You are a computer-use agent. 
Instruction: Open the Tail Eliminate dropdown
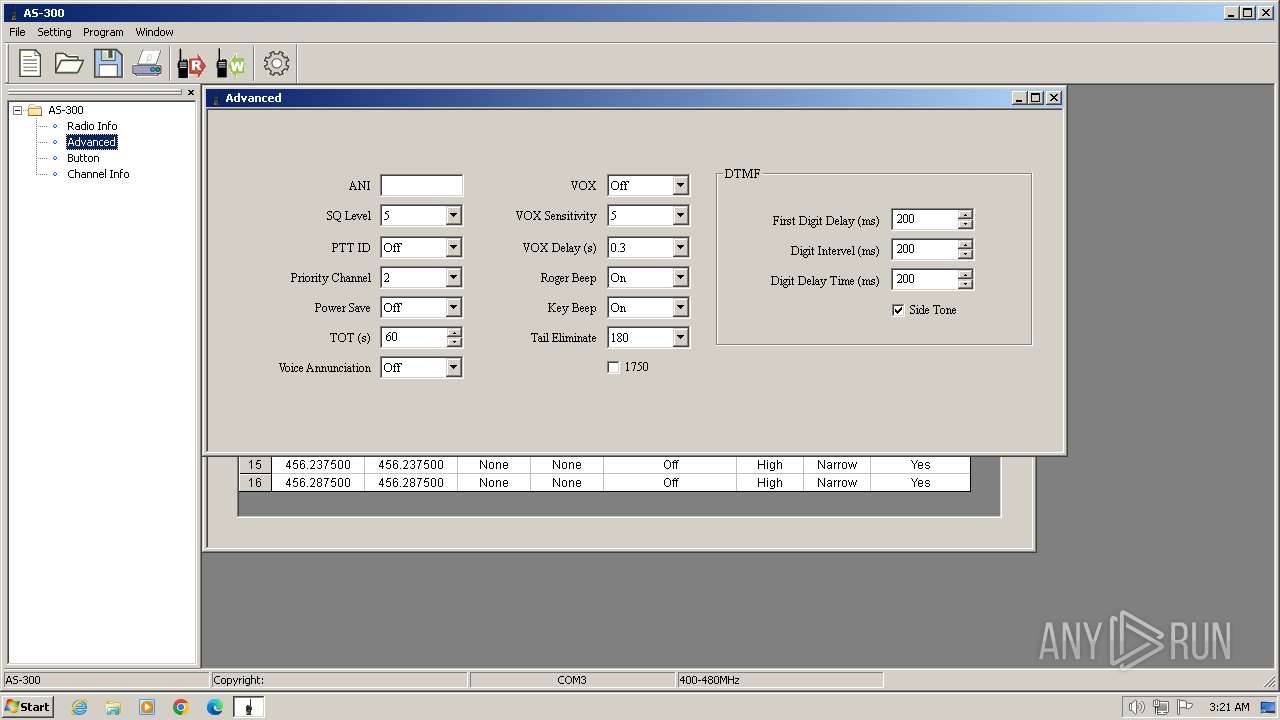[680, 337]
